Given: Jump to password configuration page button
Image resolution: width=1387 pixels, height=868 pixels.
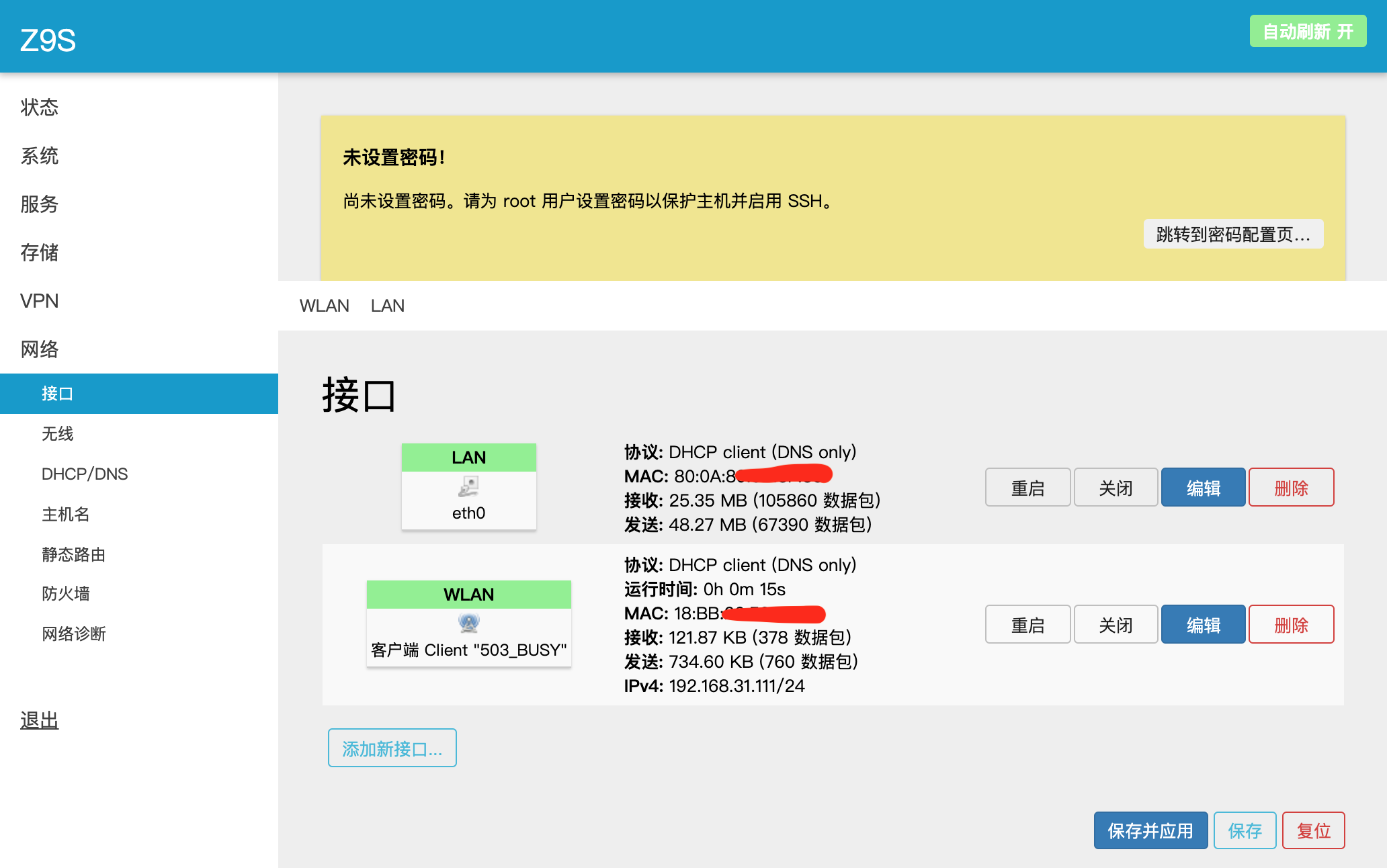Looking at the screenshot, I should 1233,234.
